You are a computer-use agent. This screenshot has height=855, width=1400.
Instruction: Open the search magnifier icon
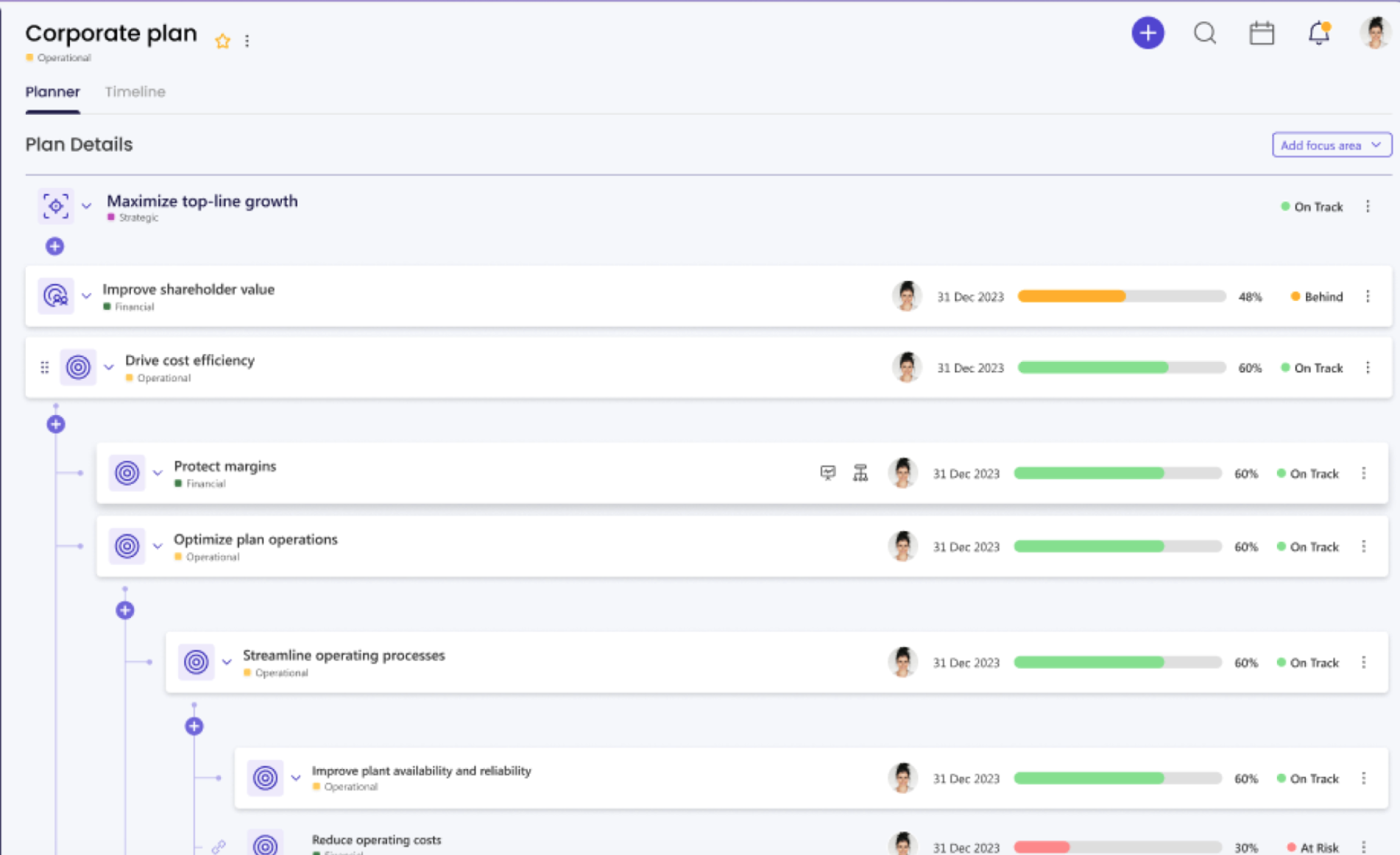point(1205,33)
